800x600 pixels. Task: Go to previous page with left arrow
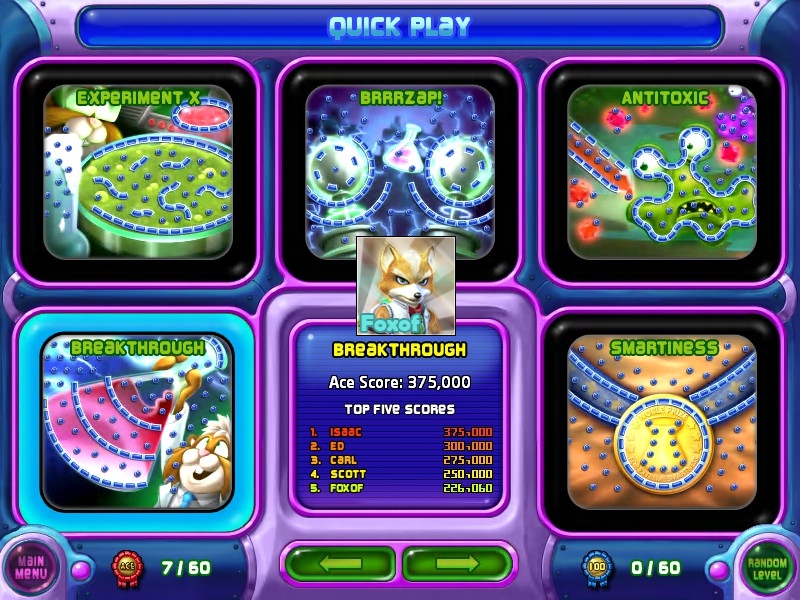(340, 564)
